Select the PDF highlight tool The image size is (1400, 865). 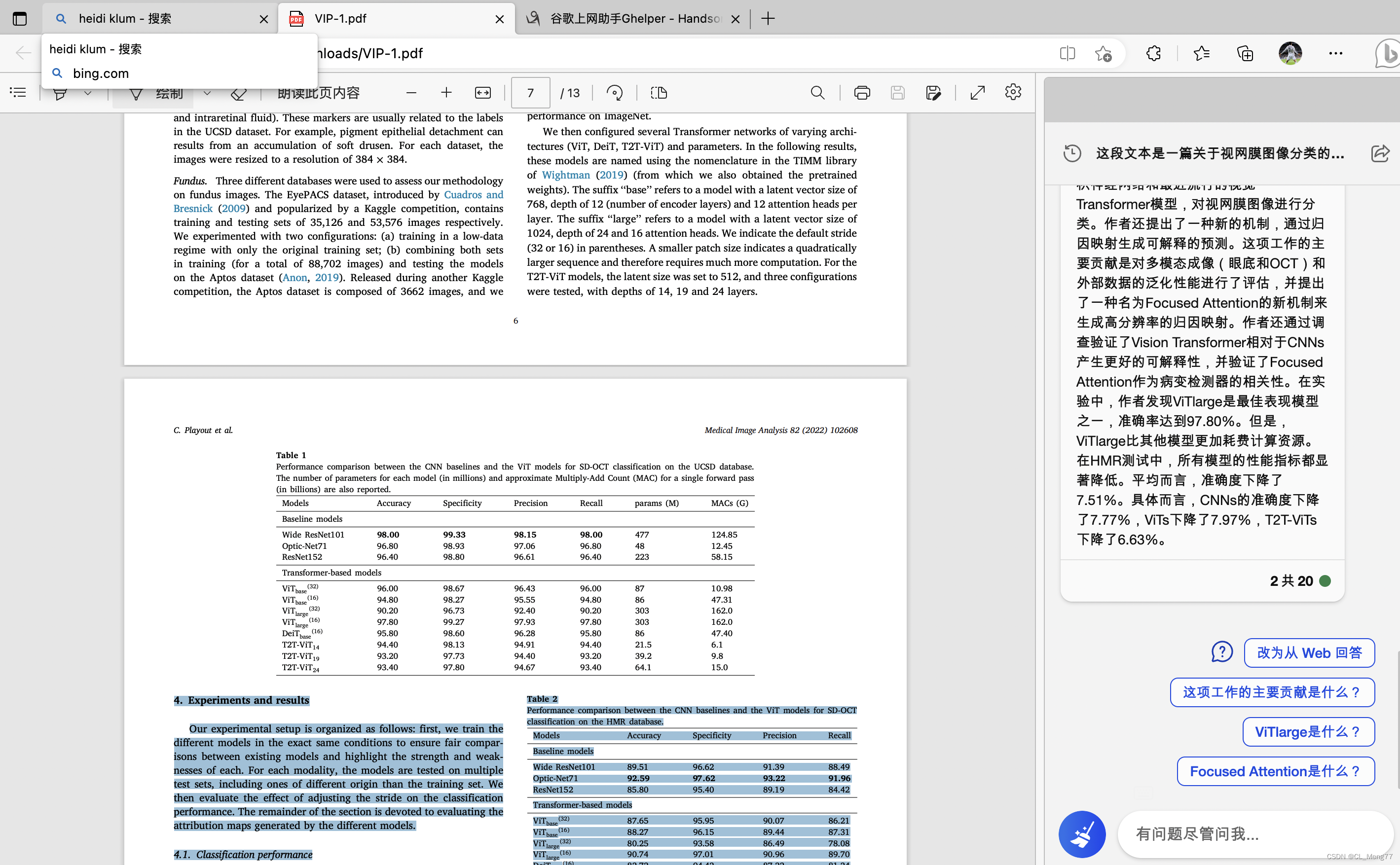(x=61, y=93)
